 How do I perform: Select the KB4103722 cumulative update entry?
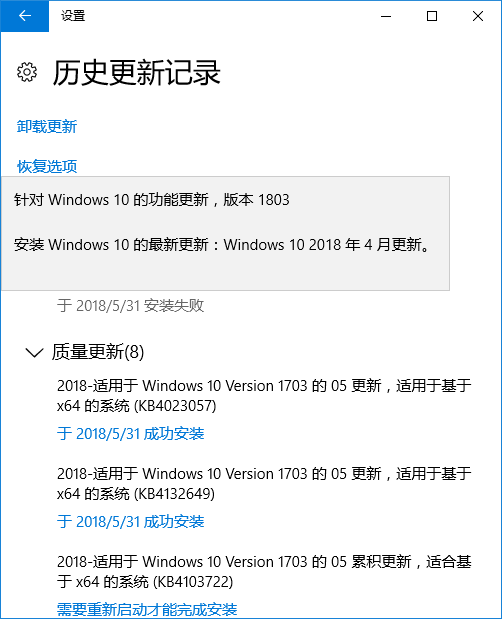264,572
